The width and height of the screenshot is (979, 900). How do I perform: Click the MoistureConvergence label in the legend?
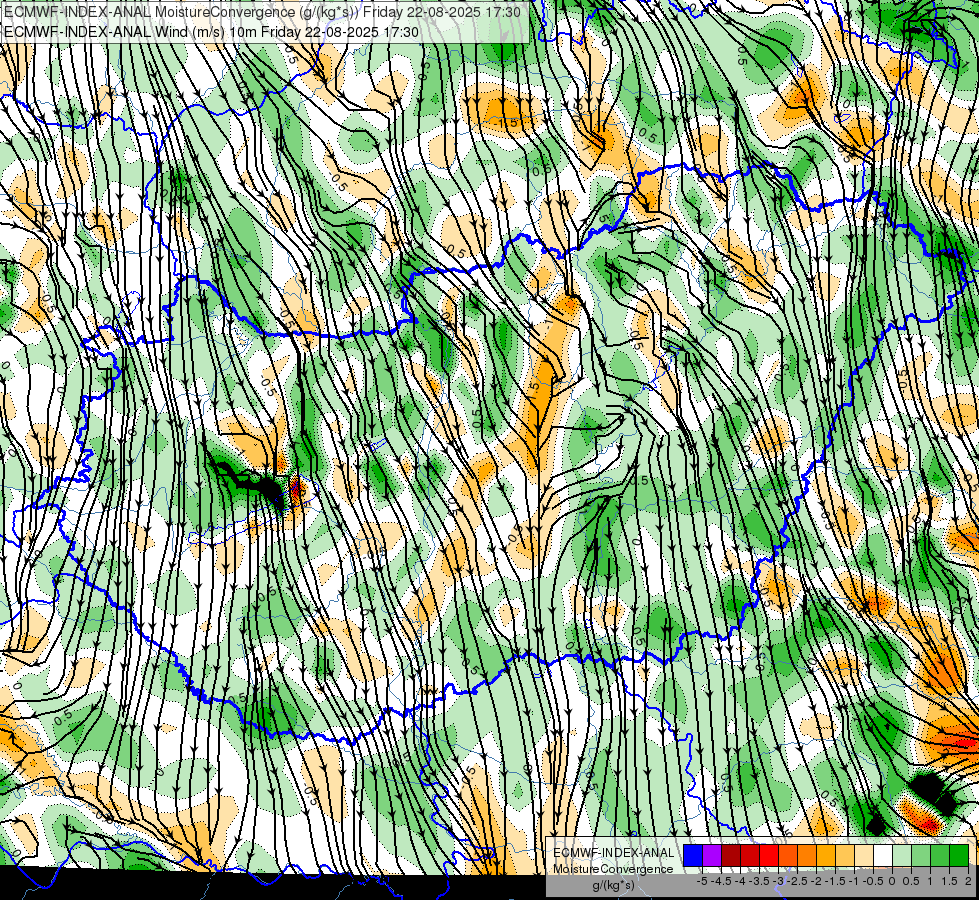(x=613, y=869)
